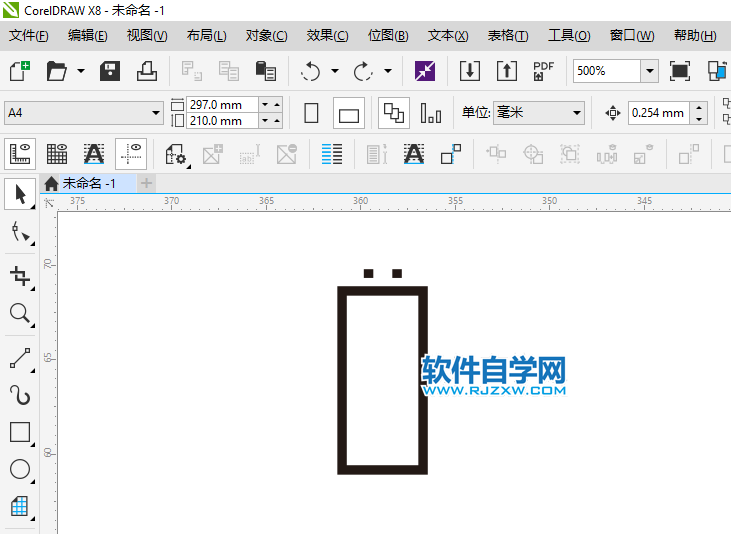
Task: Save the document with floppy icon
Action: (110, 71)
